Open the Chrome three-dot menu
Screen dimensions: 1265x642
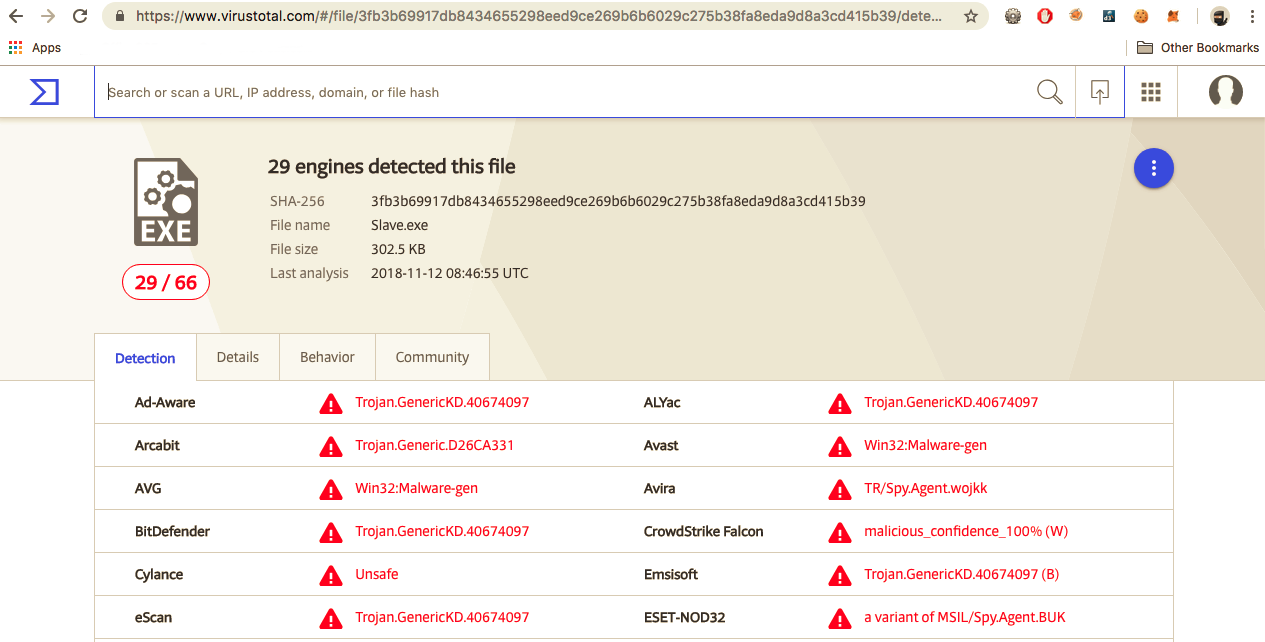click(1251, 16)
